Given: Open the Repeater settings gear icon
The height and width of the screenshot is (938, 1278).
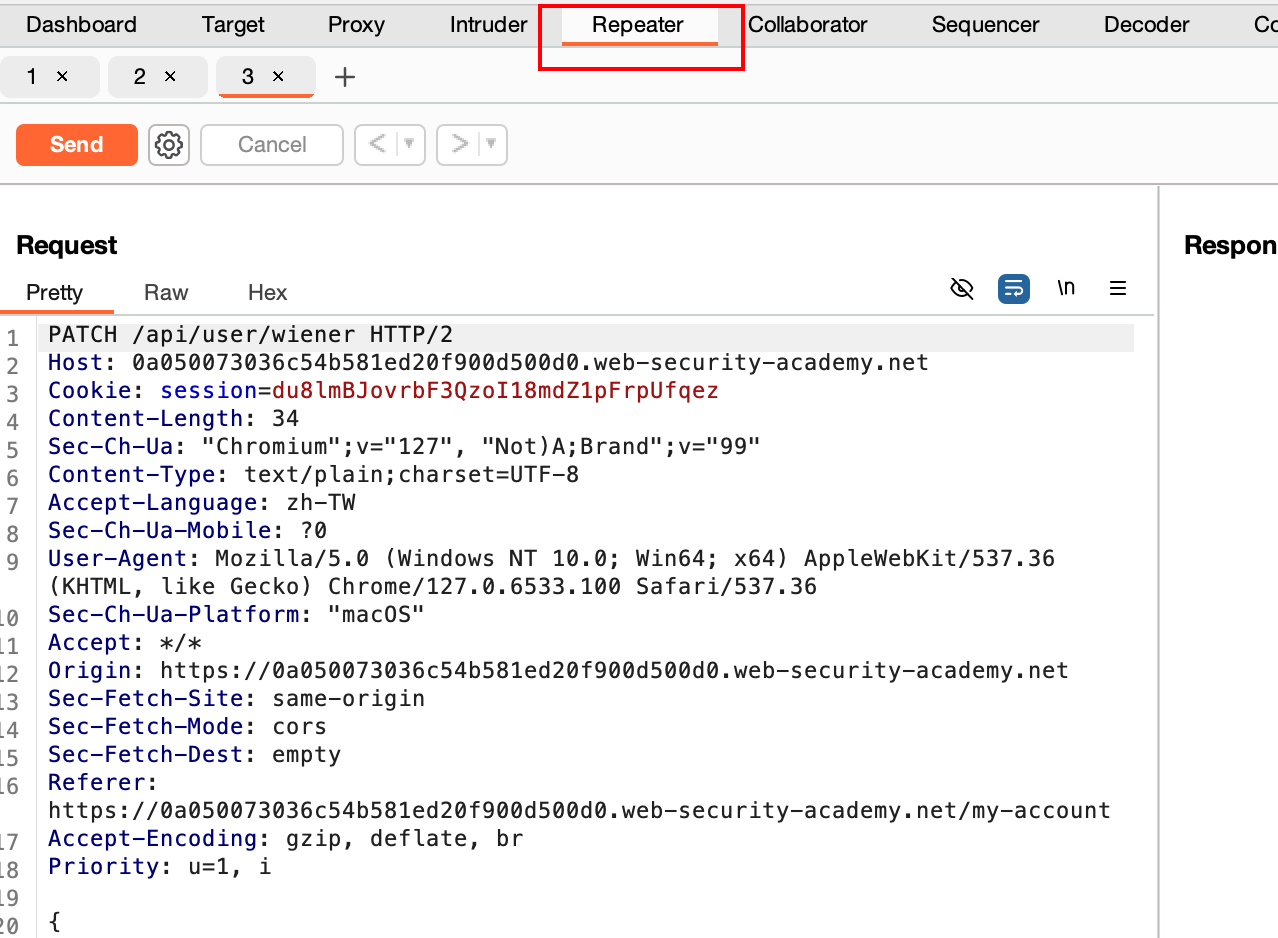Looking at the screenshot, I should [x=169, y=145].
